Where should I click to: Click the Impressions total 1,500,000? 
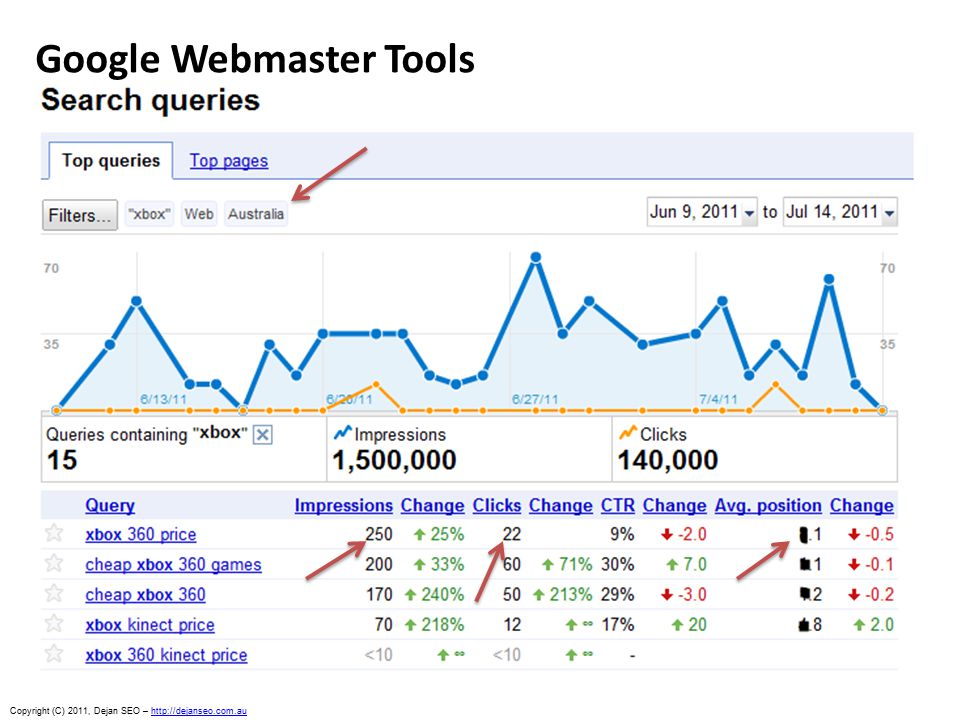(394, 460)
